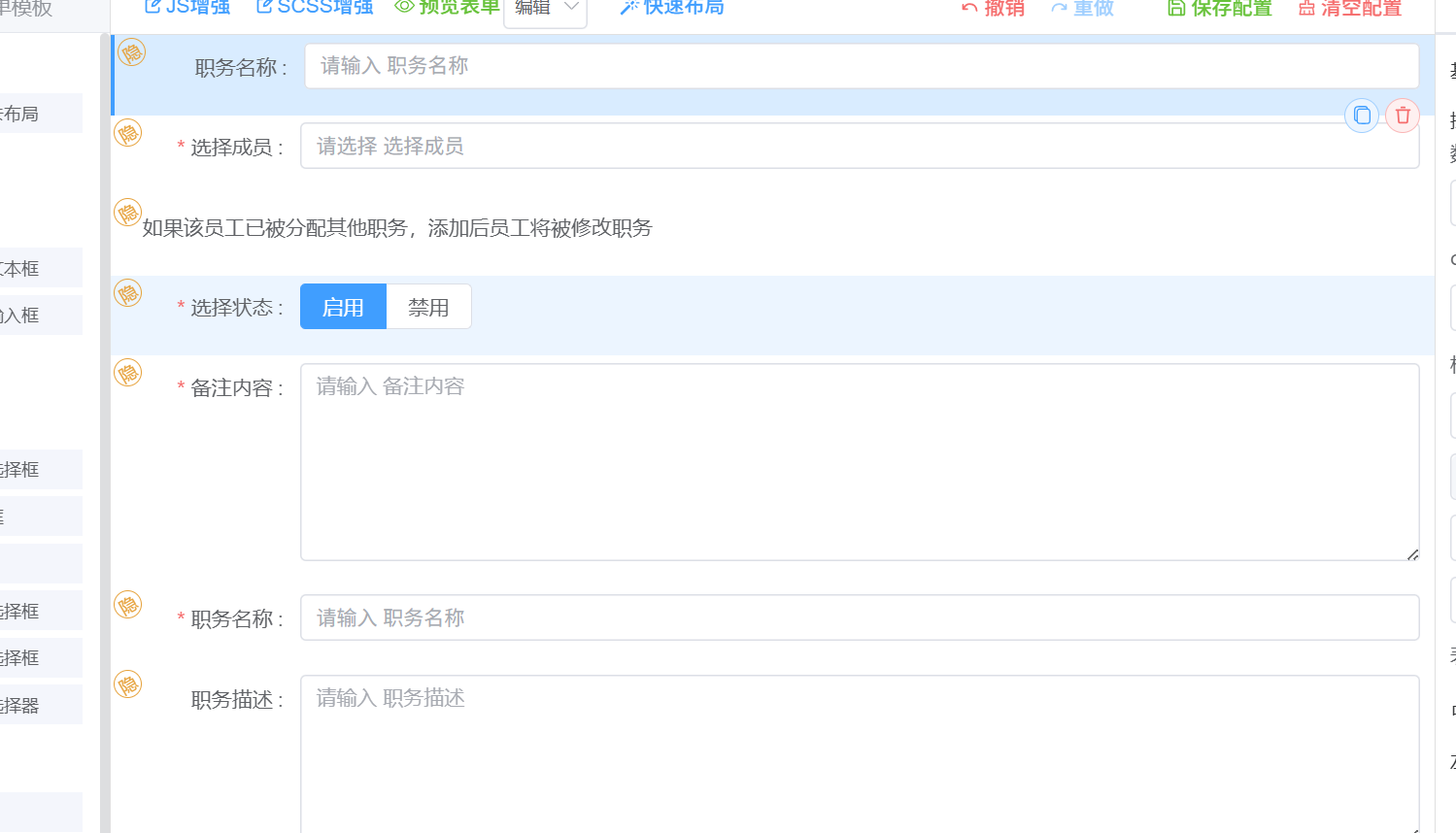Open the SCSS增强 editor
Viewport: 1456px width, 833px height.
pyautogui.click(x=314, y=8)
